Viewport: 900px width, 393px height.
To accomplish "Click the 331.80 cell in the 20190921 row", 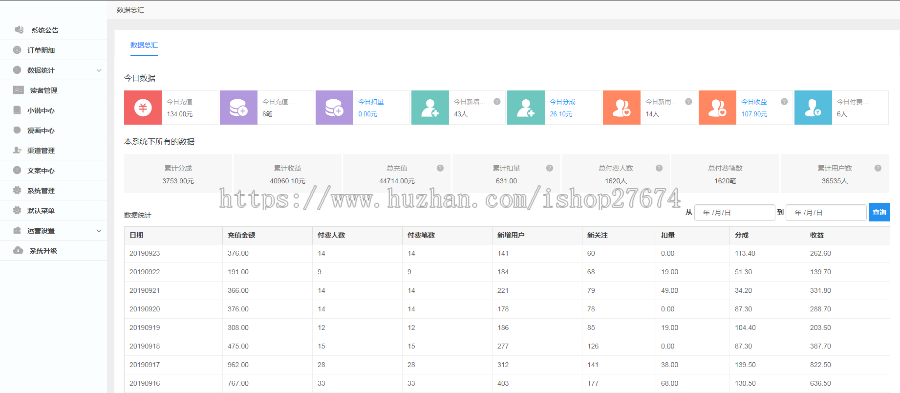I will 820,291.
